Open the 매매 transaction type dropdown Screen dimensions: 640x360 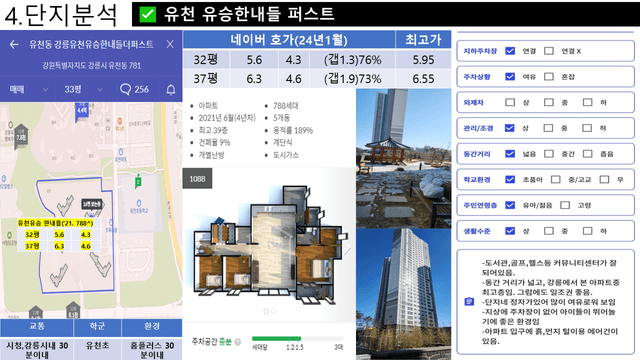[28, 89]
